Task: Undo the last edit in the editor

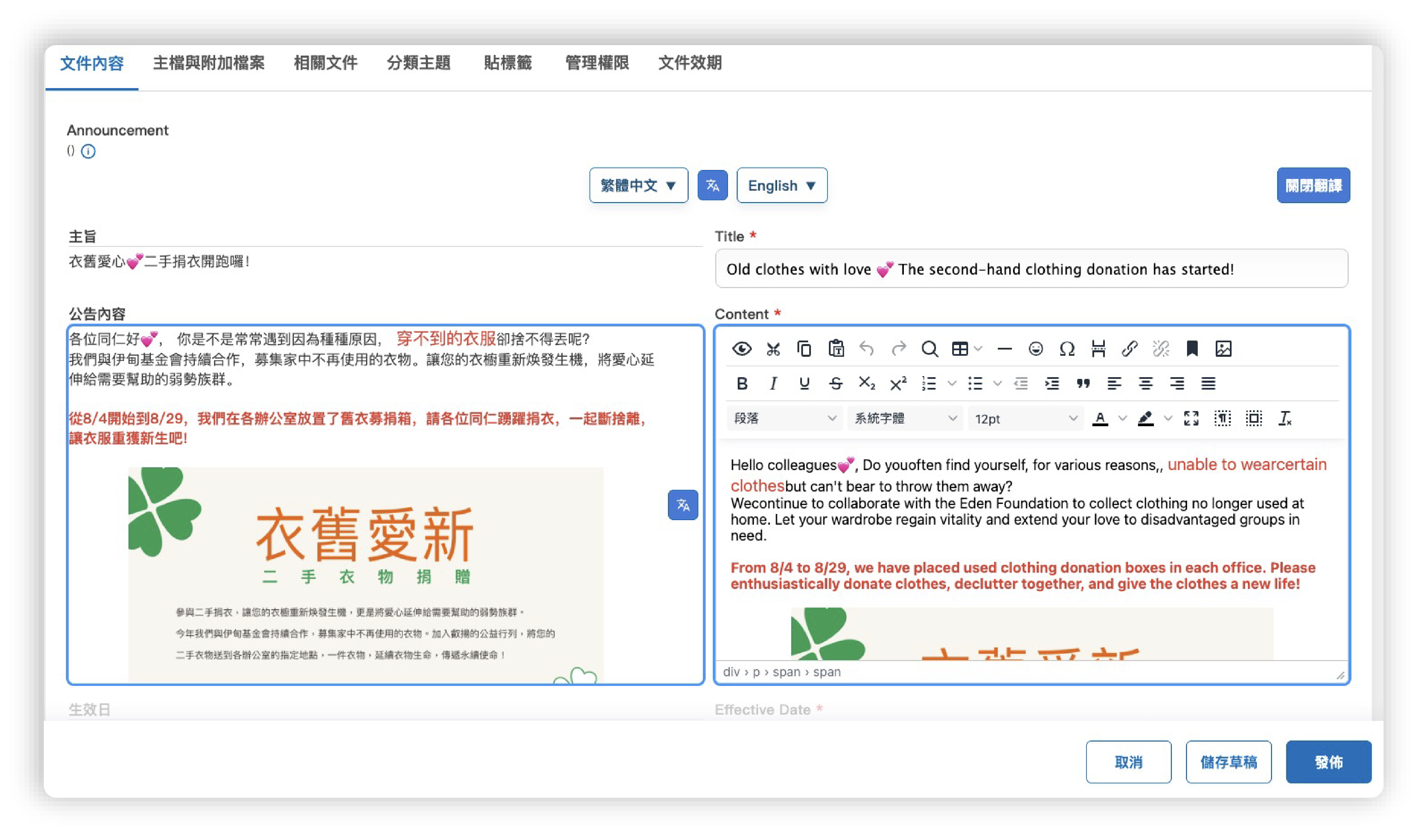Action: point(867,349)
